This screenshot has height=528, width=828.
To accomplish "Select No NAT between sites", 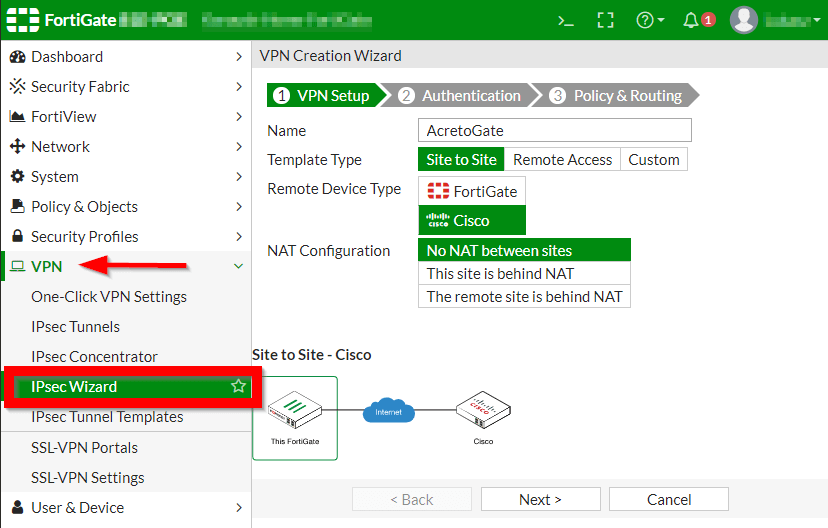I will coord(524,250).
